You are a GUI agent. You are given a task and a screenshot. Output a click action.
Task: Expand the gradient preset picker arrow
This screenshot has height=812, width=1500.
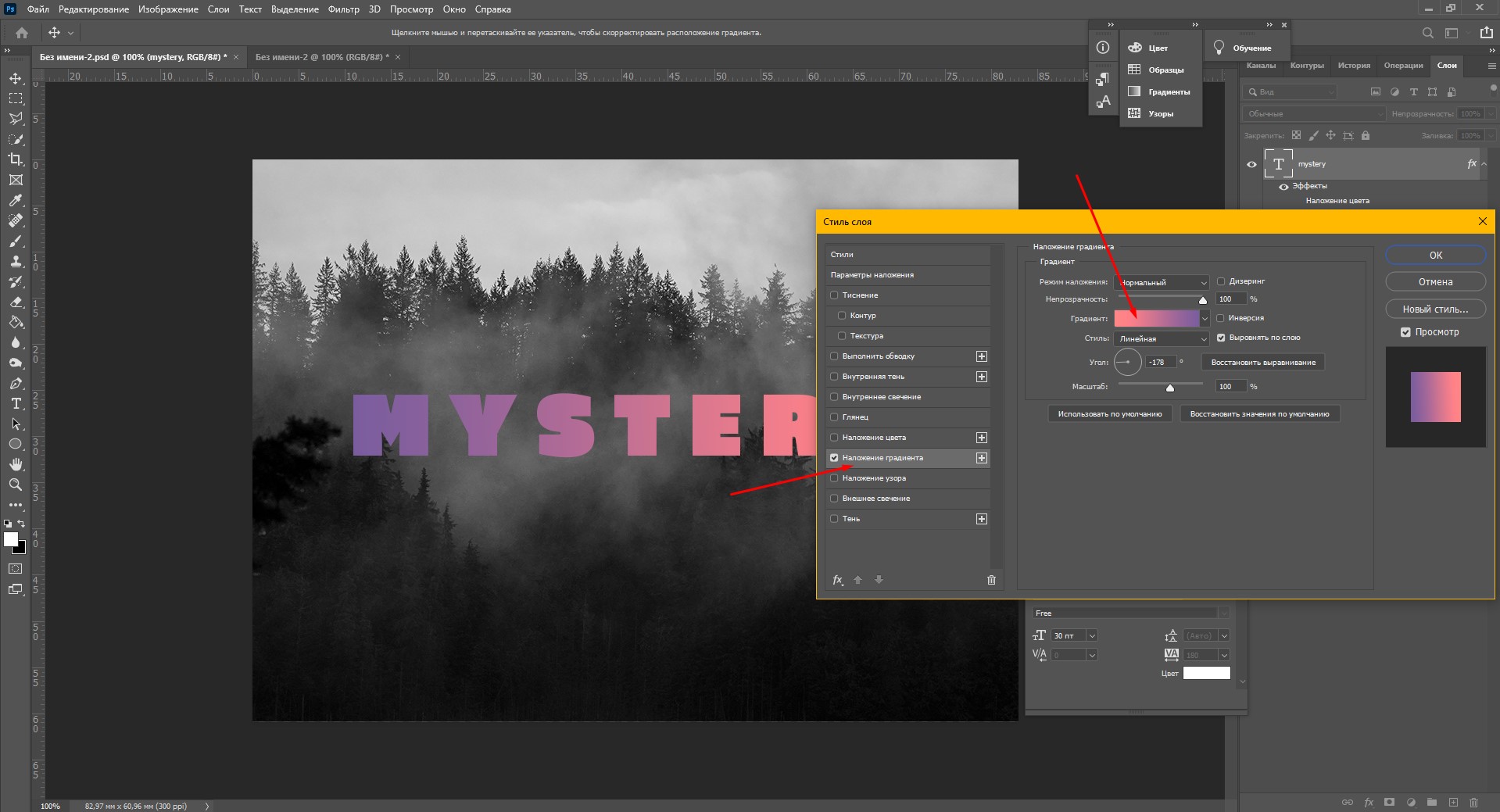pos(1205,319)
